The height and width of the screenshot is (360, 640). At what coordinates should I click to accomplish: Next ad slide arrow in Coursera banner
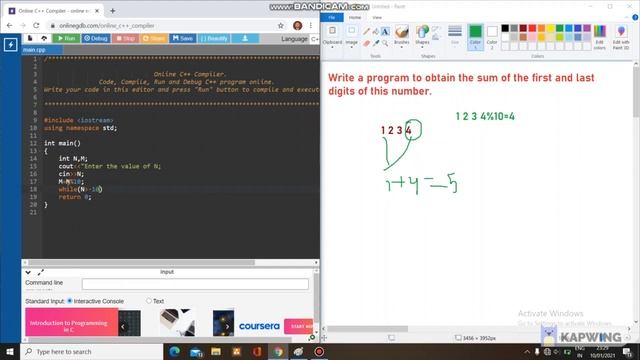pos(227,327)
